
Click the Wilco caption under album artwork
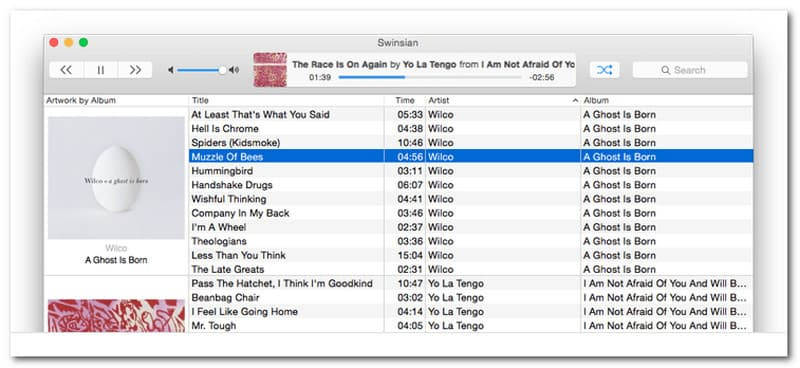tap(116, 248)
